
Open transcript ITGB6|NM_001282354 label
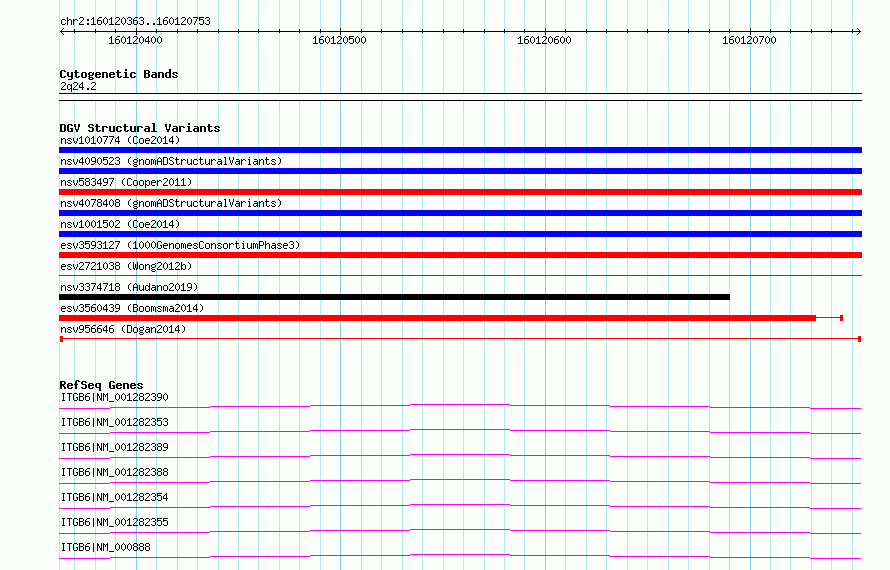[114, 497]
